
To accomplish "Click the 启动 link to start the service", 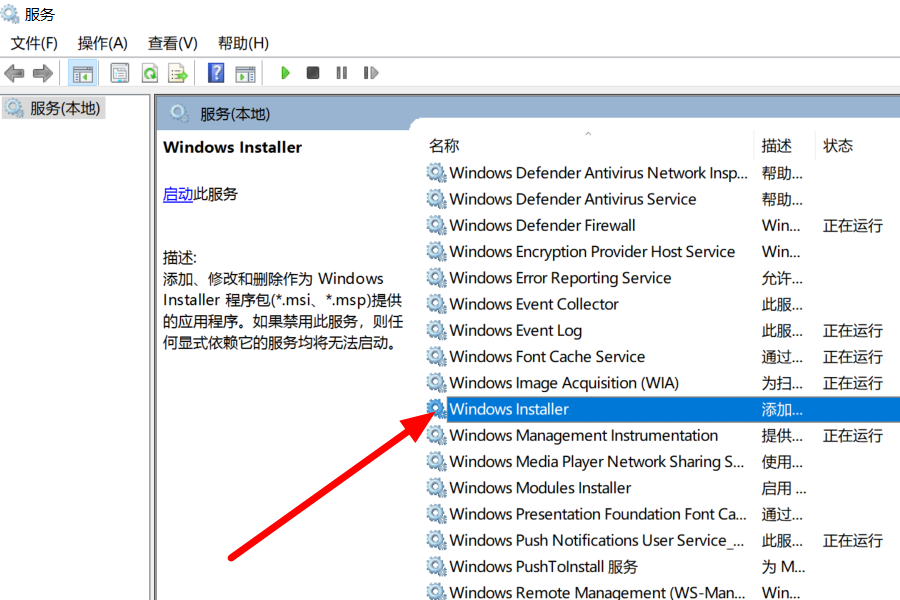I will pos(177,194).
